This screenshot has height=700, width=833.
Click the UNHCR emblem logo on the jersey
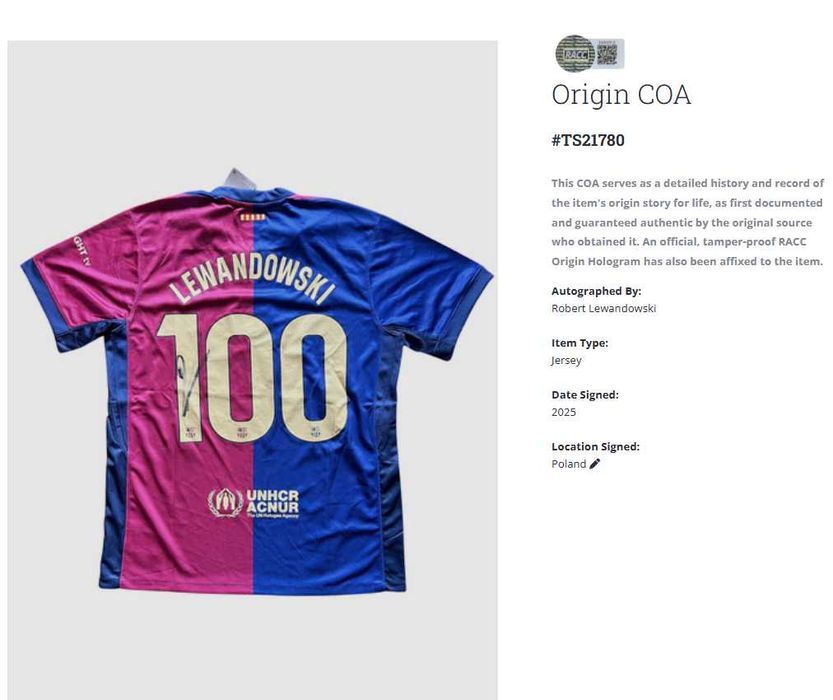click(225, 503)
